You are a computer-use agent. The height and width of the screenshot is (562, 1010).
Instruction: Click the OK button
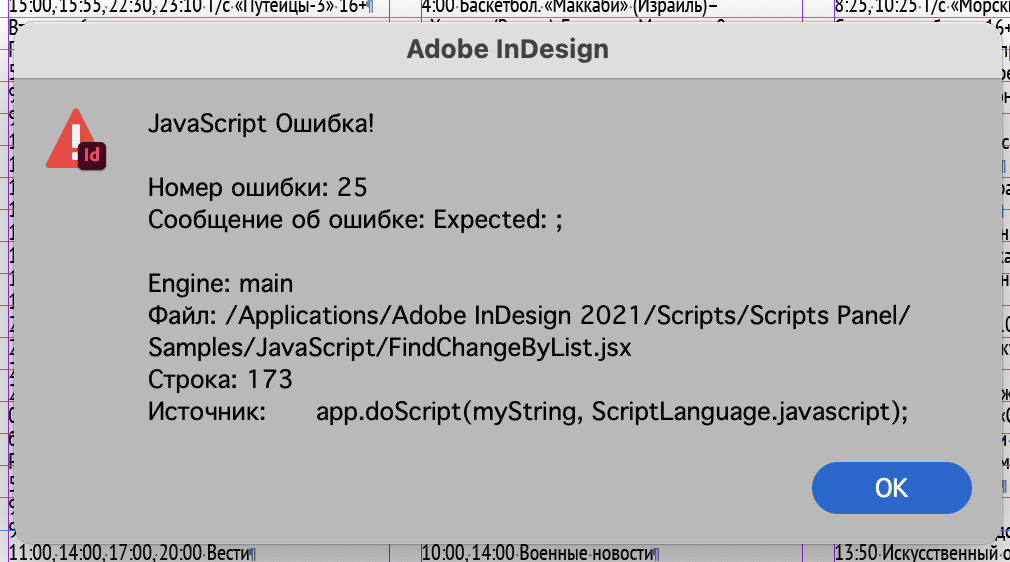[891, 487]
